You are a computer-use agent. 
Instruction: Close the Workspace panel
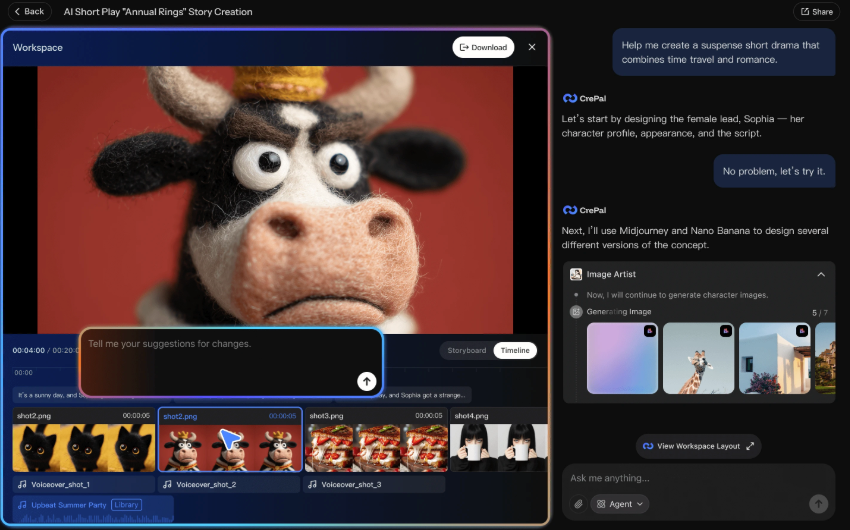coord(532,47)
